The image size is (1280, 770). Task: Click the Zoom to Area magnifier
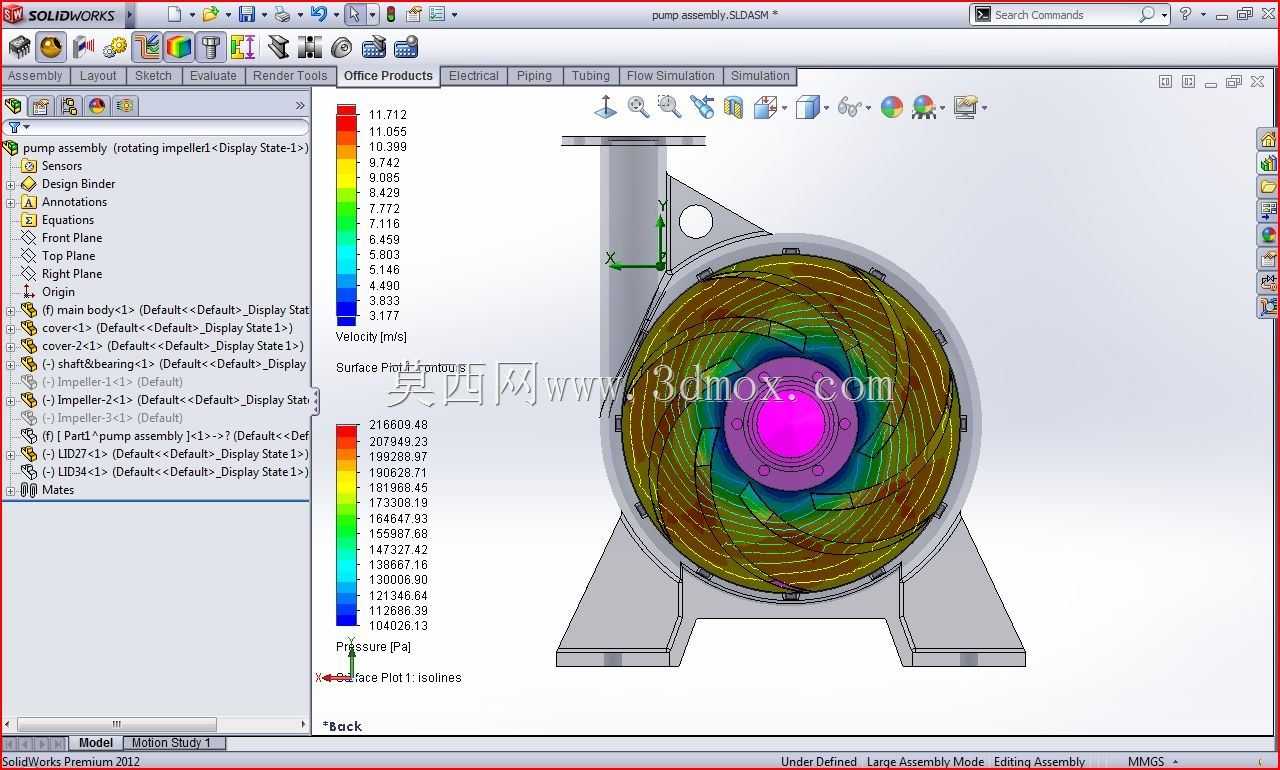669,107
